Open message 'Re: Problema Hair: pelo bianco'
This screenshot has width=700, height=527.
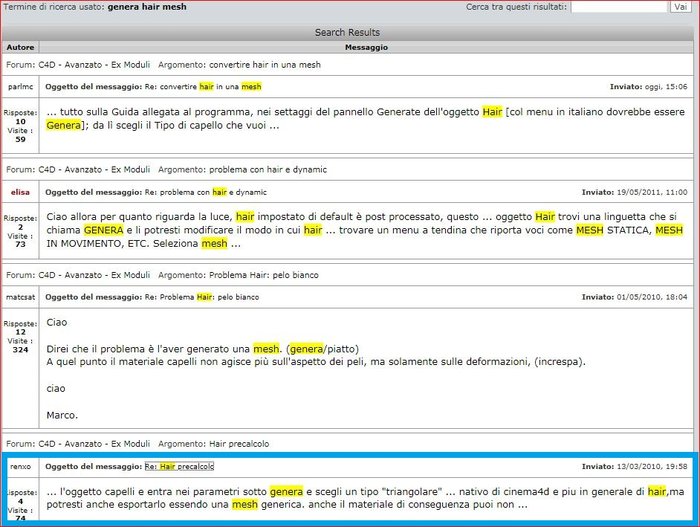pos(202,297)
